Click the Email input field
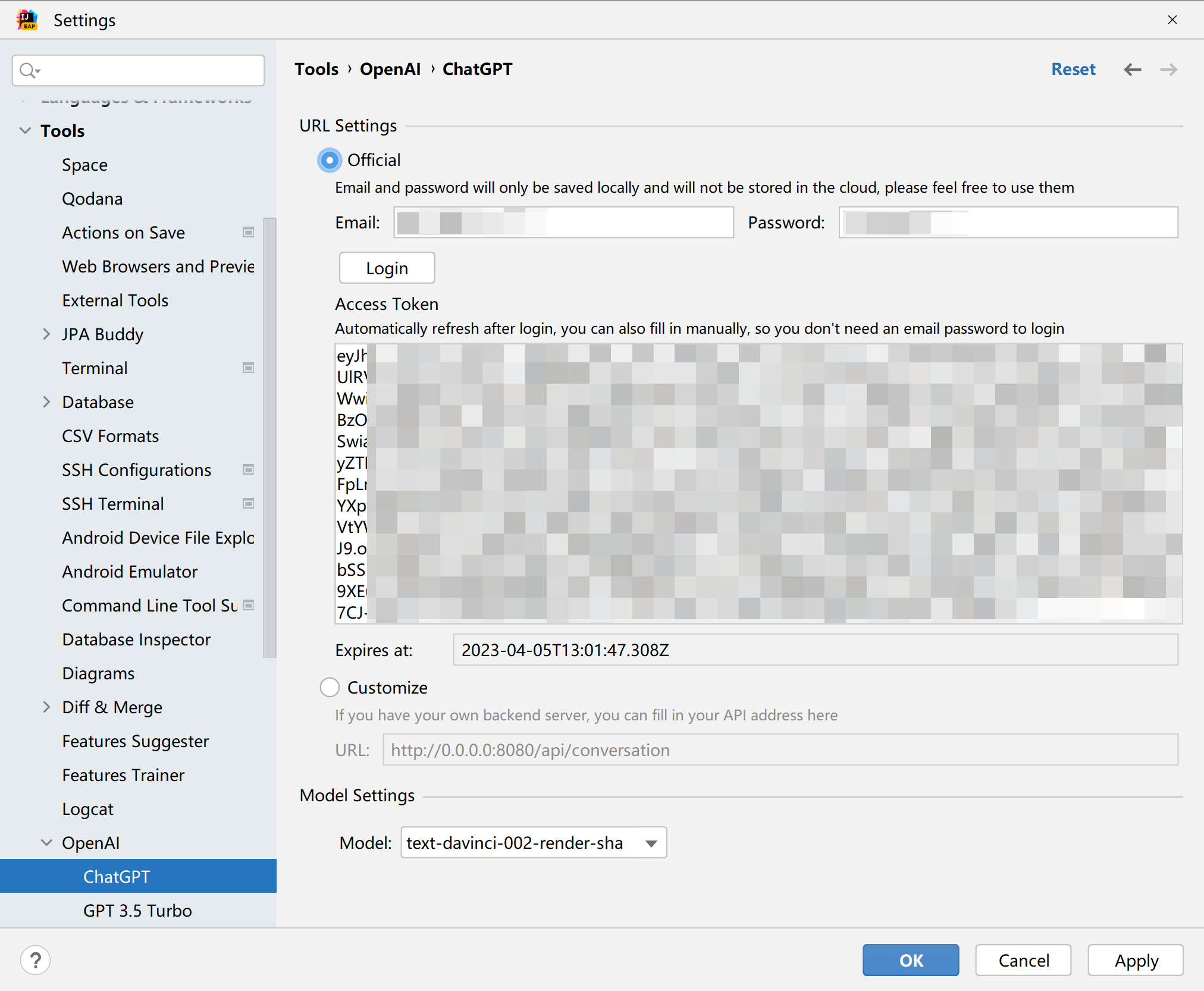 [564, 222]
